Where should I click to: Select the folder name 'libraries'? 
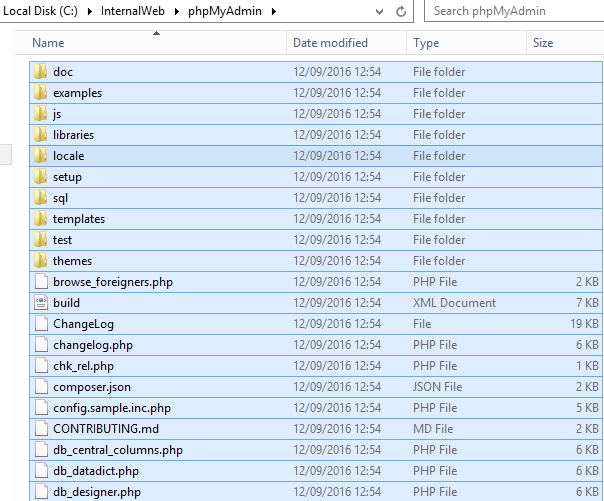click(74, 135)
